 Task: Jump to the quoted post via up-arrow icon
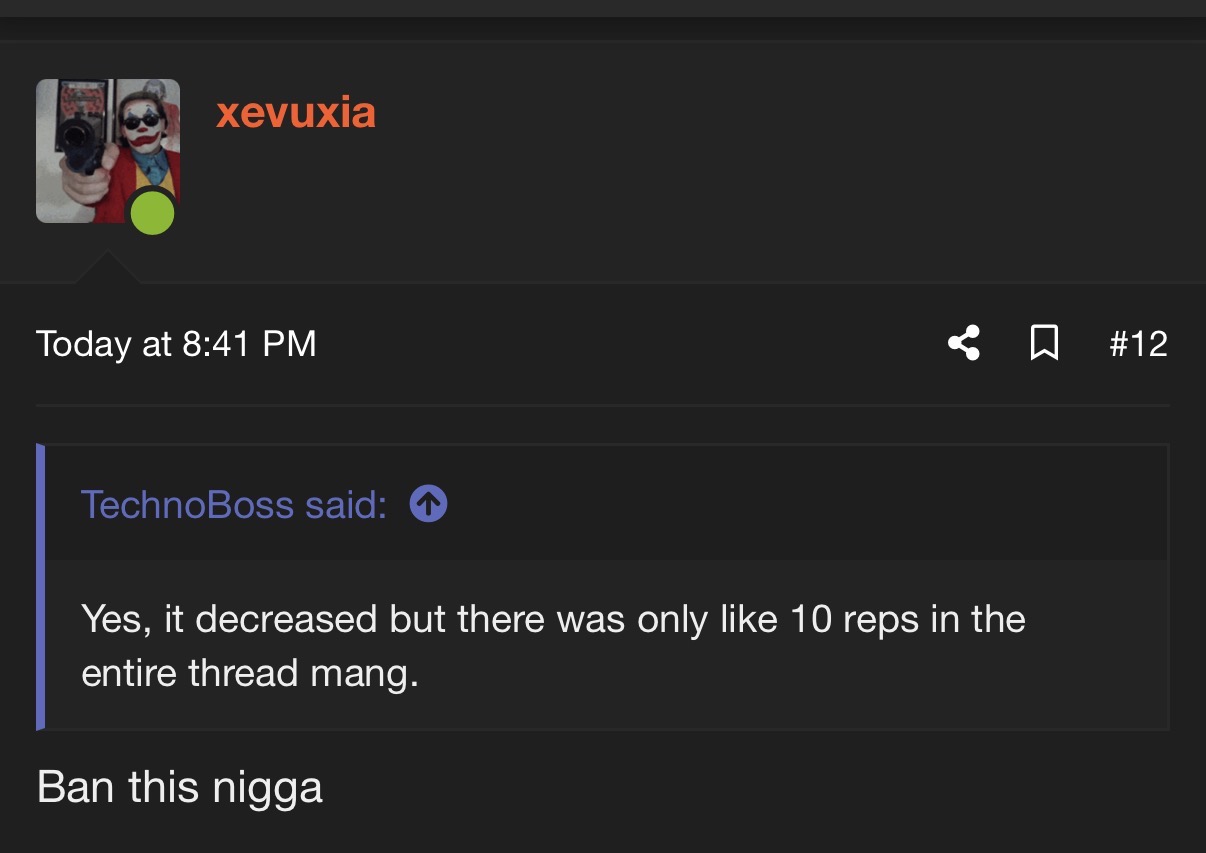point(428,505)
